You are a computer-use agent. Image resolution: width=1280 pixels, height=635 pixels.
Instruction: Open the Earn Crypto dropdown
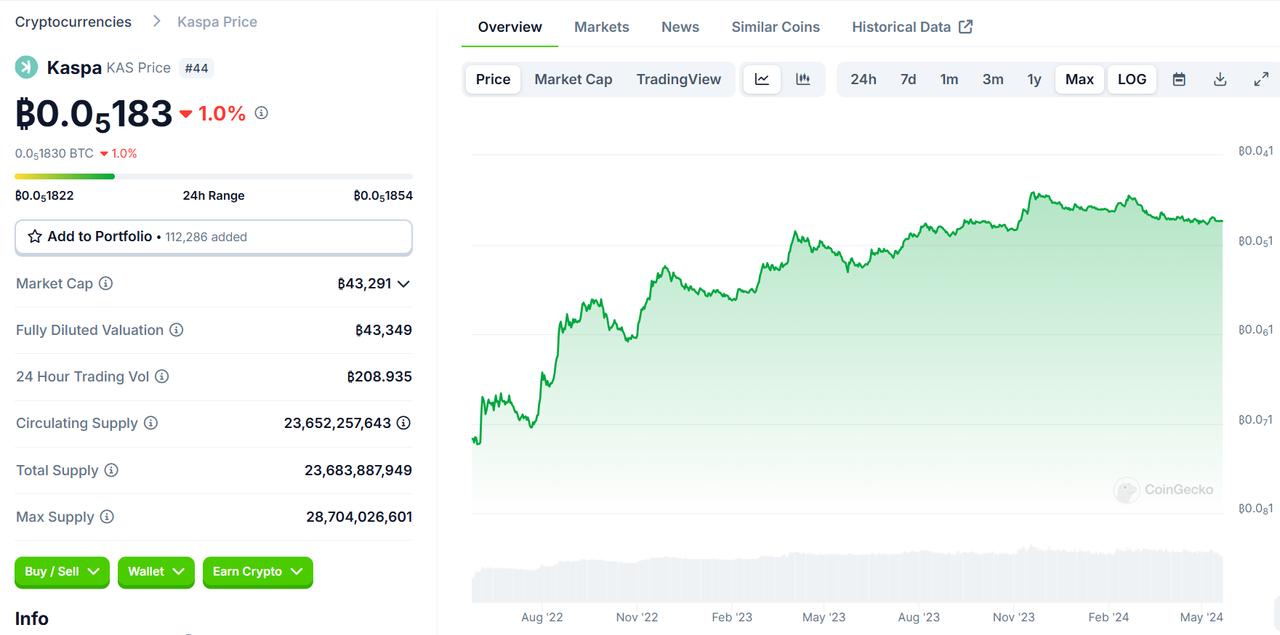point(258,572)
